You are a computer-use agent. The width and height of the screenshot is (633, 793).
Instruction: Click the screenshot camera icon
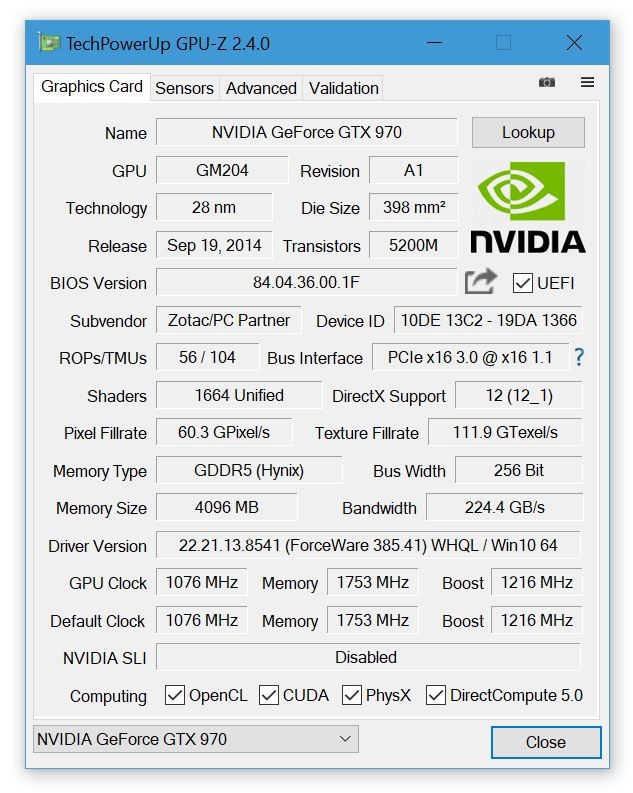(547, 82)
